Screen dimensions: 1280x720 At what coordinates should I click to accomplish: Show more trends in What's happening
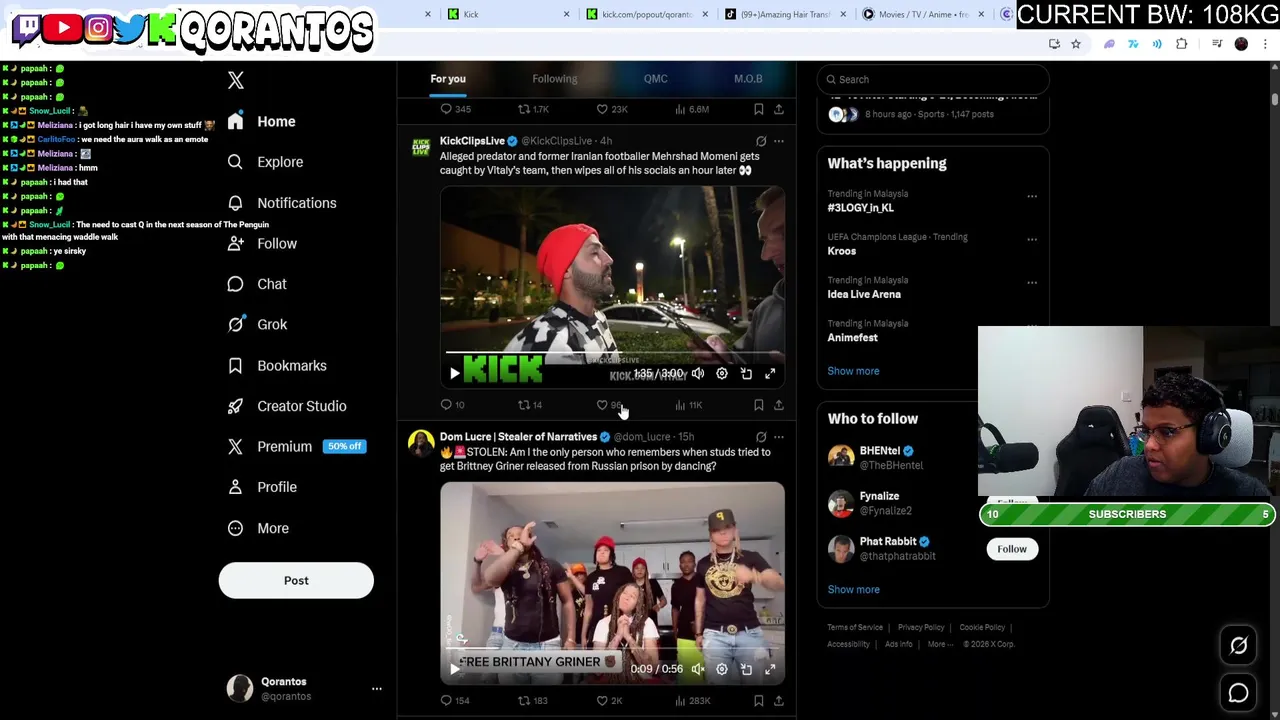[x=853, y=371]
